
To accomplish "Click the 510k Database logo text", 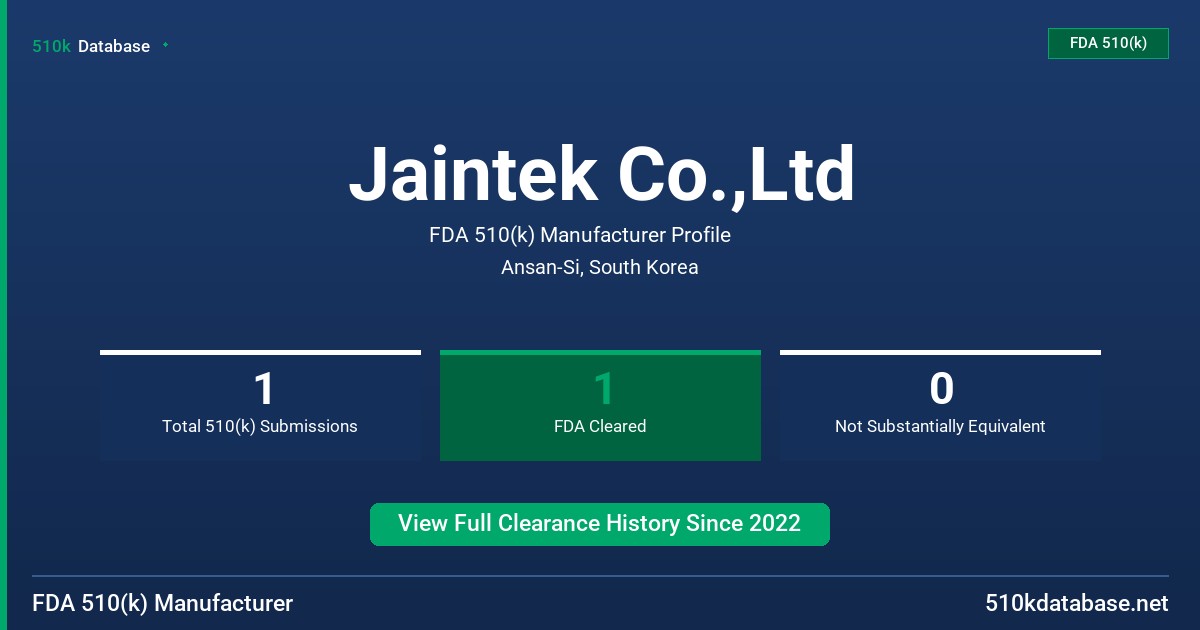I will (91, 46).
